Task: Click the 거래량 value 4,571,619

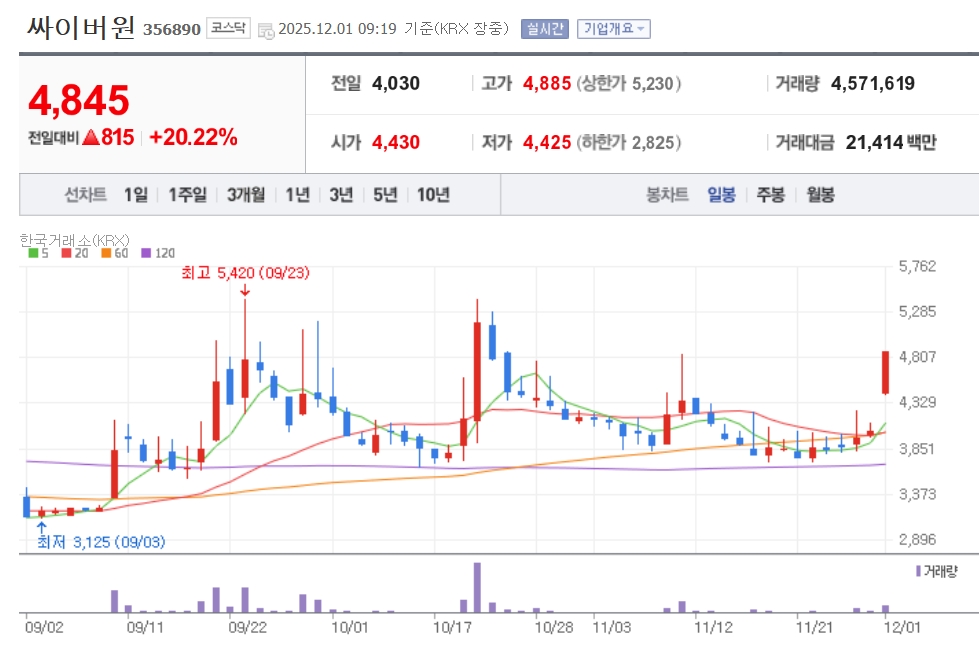Action: tap(873, 83)
